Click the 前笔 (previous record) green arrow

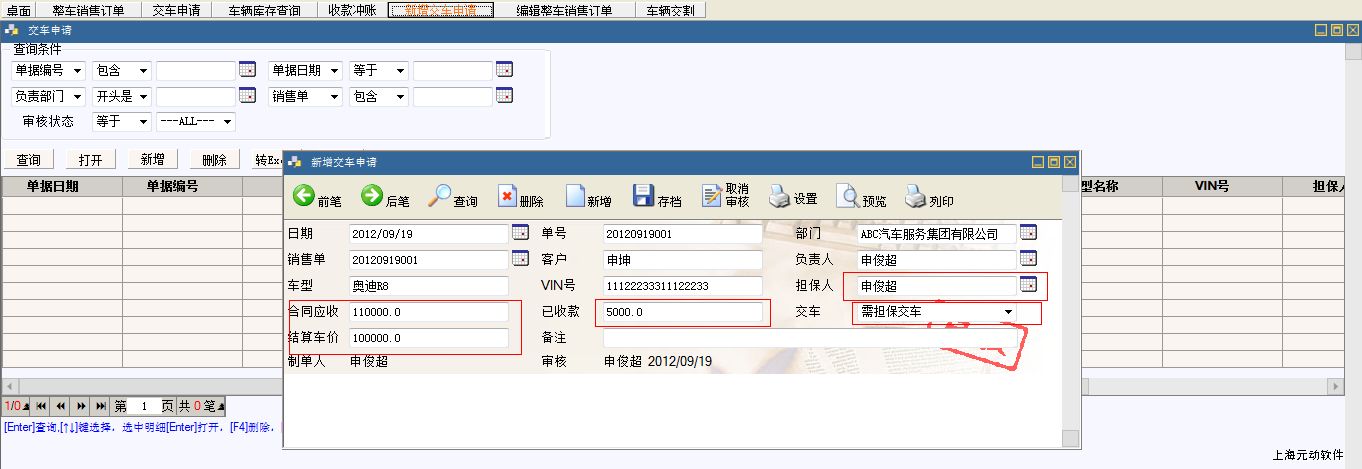click(304, 196)
